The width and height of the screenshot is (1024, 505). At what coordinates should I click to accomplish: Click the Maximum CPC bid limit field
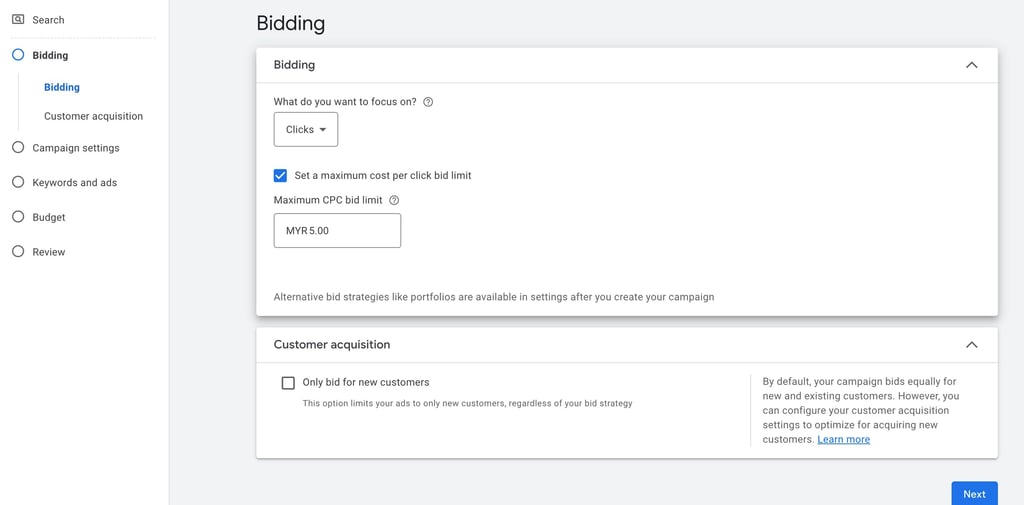(x=337, y=231)
